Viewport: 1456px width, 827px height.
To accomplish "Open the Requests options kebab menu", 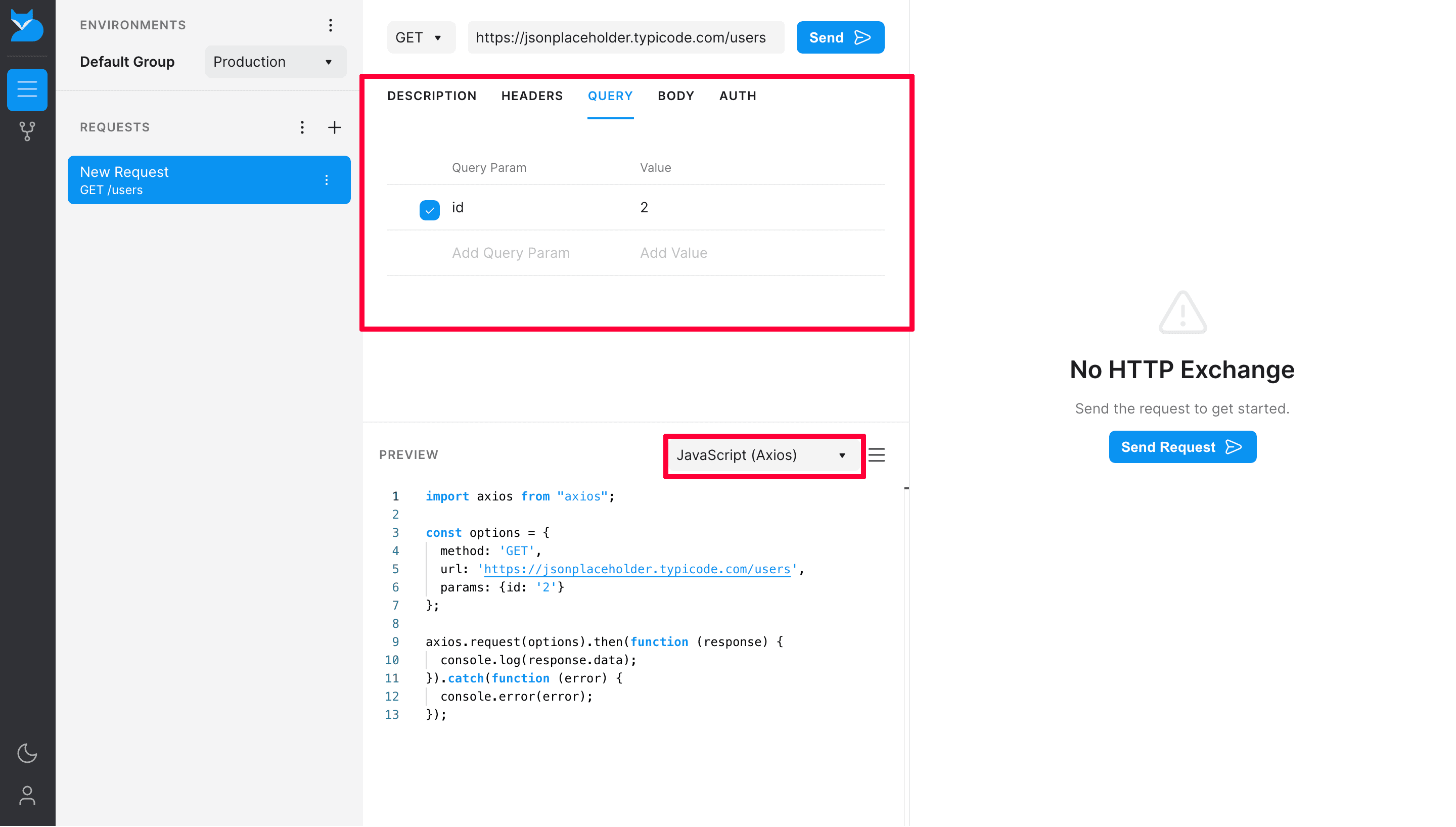I will click(x=302, y=127).
